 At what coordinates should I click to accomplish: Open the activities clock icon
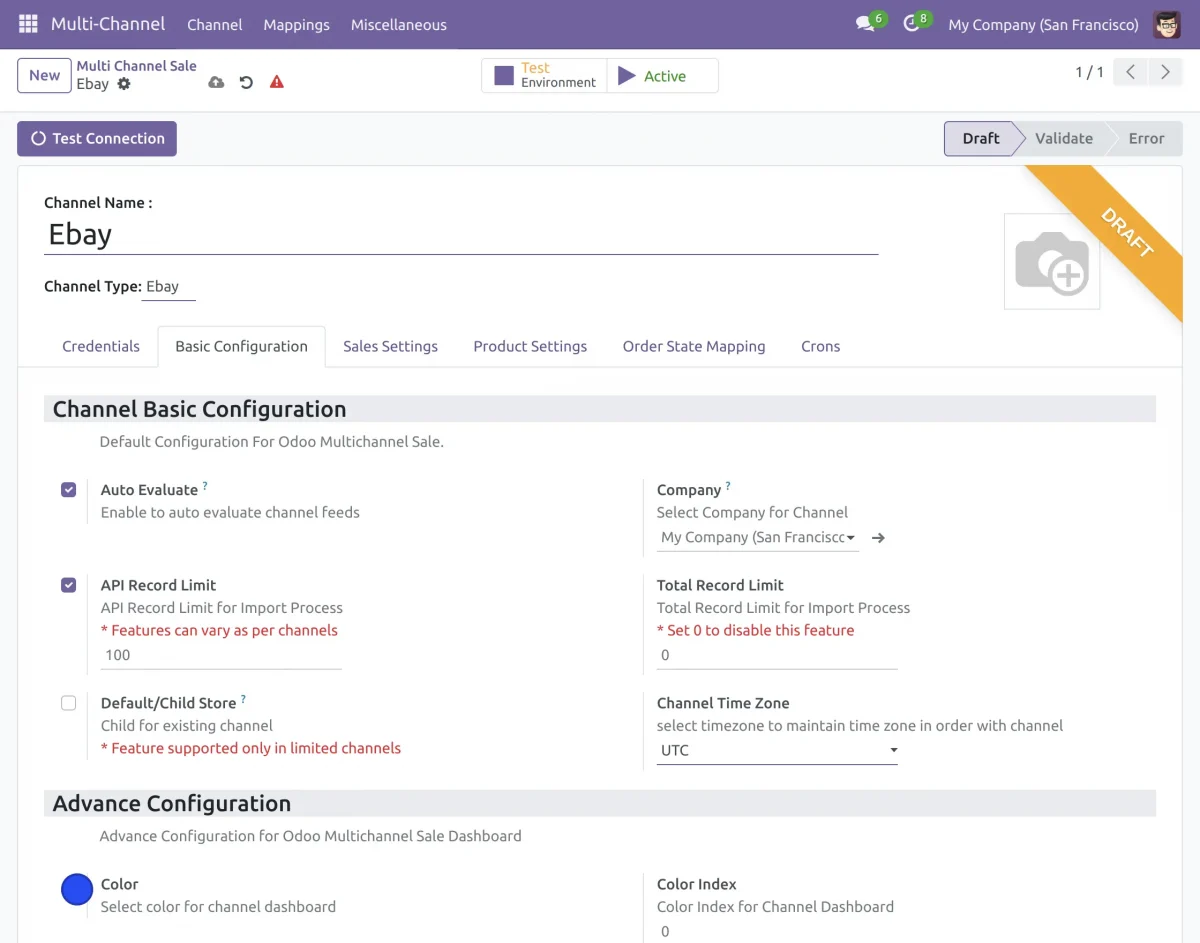point(911,24)
